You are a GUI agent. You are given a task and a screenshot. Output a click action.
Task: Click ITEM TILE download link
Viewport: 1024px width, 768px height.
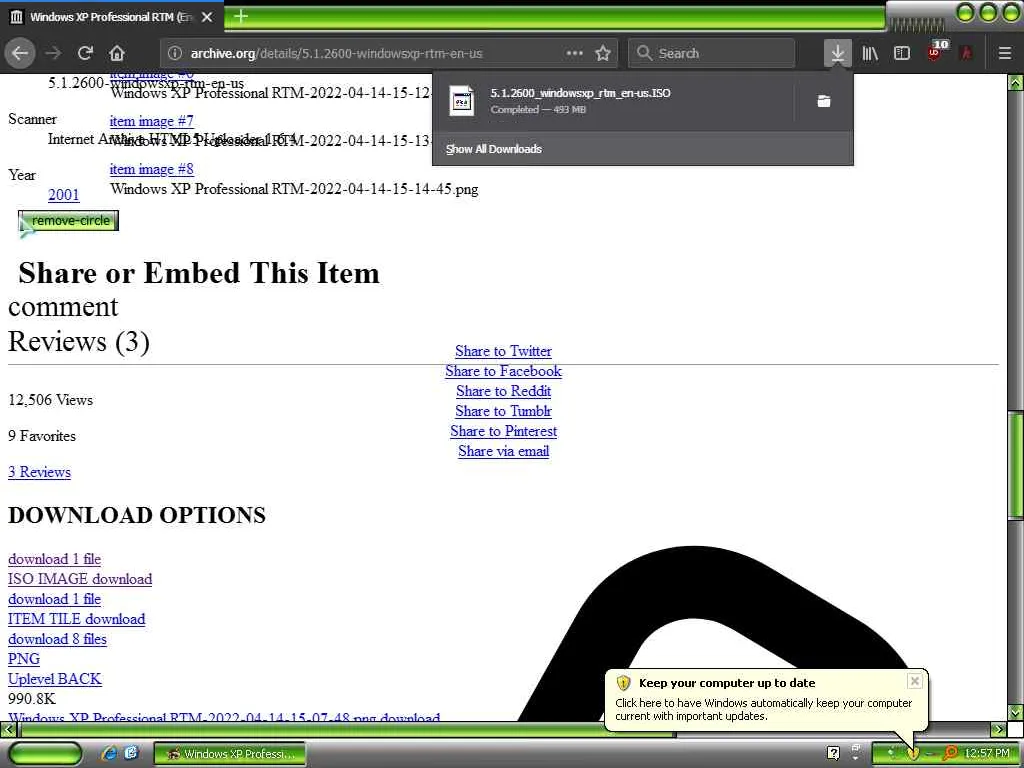pos(76,619)
